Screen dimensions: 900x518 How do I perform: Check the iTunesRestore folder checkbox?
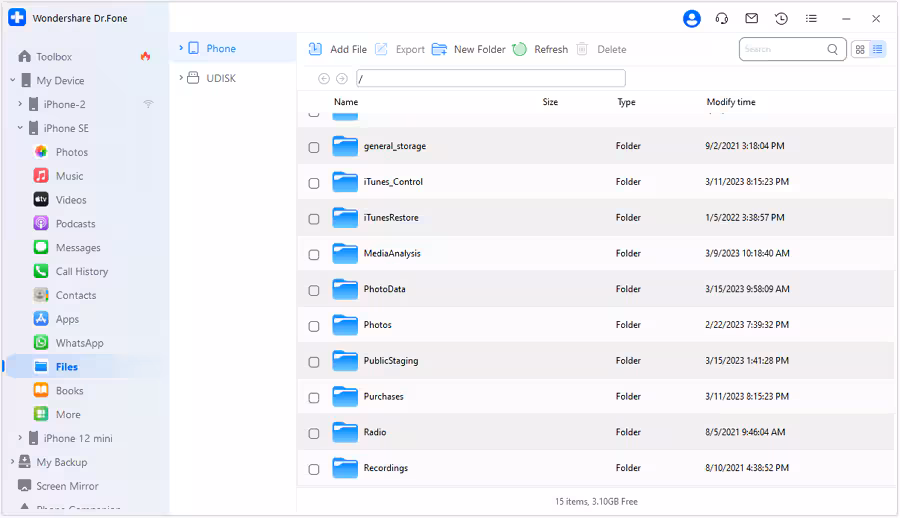click(314, 219)
